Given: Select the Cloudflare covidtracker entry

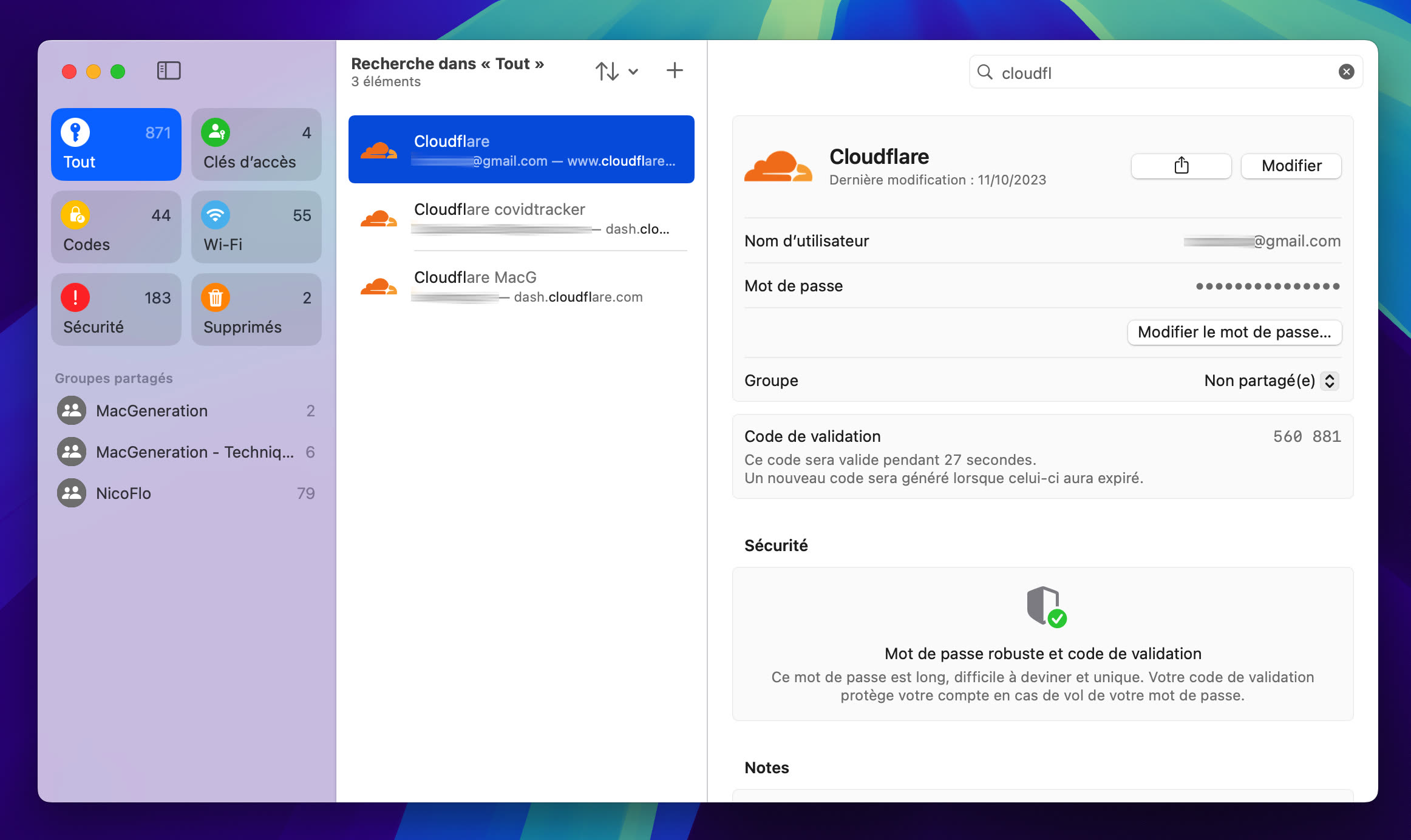Looking at the screenshot, I should pyautogui.click(x=521, y=218).
